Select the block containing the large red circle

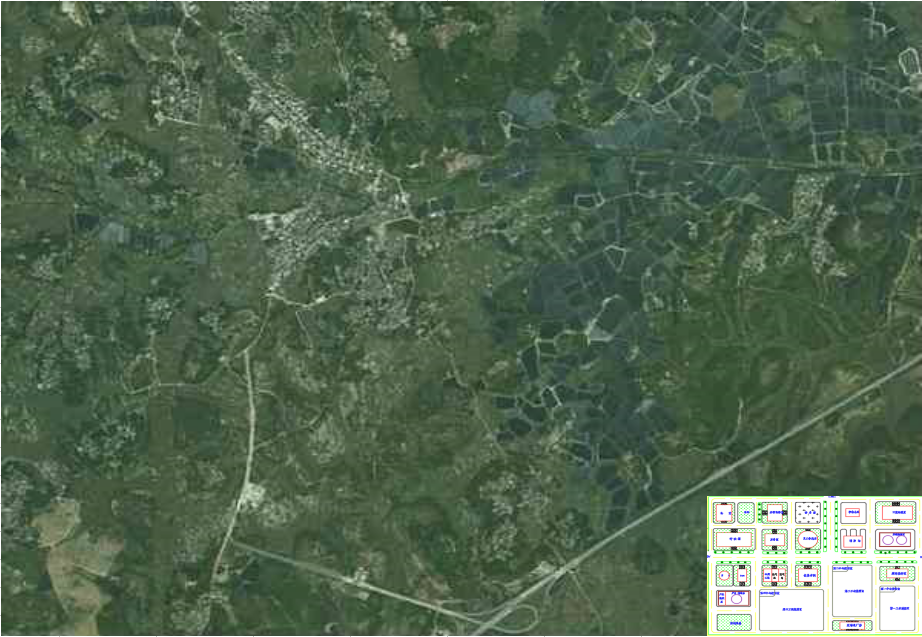808,539
